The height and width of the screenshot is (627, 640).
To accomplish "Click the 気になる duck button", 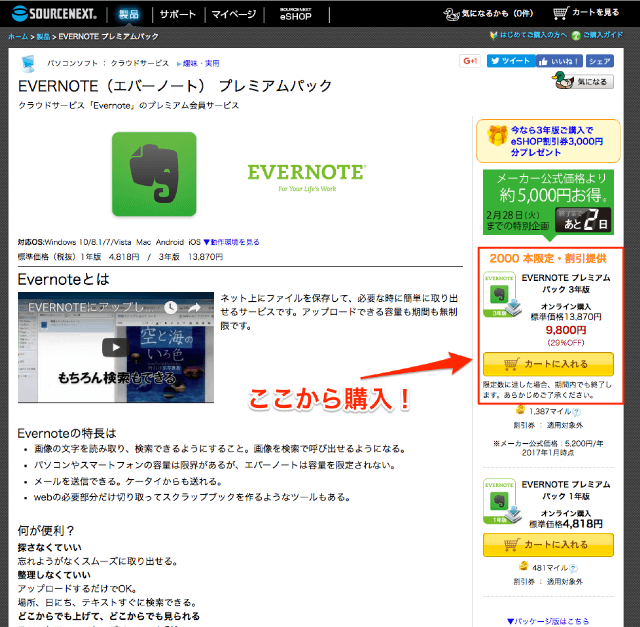I will 583,80.
